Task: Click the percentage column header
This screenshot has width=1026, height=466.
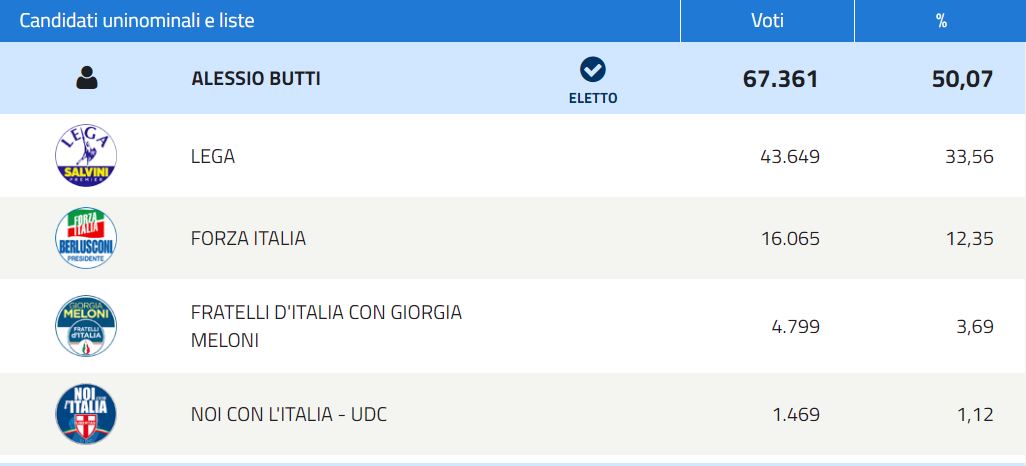Action: [941, 21]
